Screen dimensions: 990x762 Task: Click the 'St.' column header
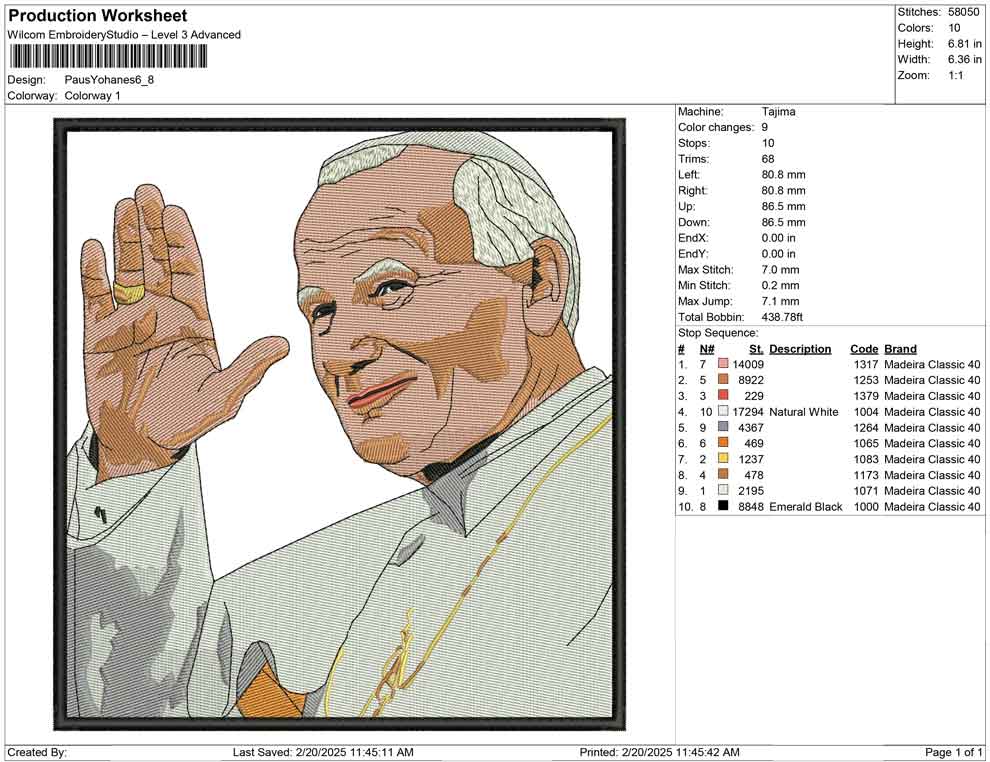[756, 349]
